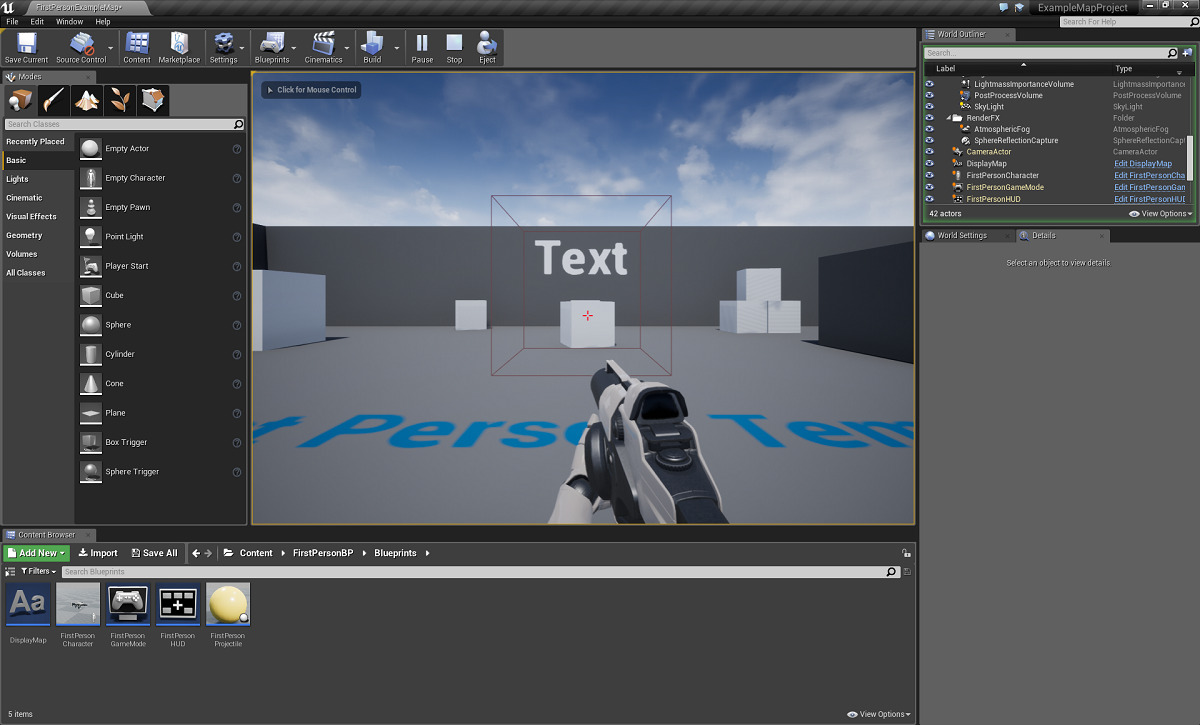Click the Add New button

point(36,553)
